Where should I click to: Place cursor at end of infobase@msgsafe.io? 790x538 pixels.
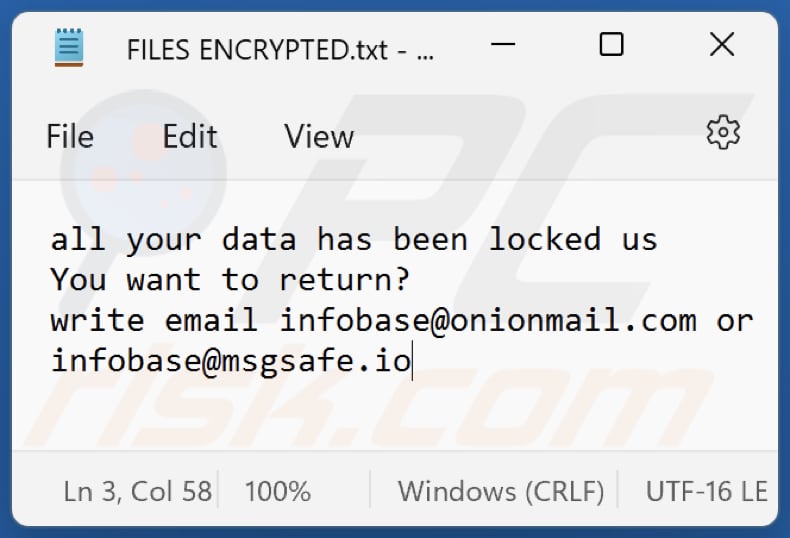click(411, 360)
